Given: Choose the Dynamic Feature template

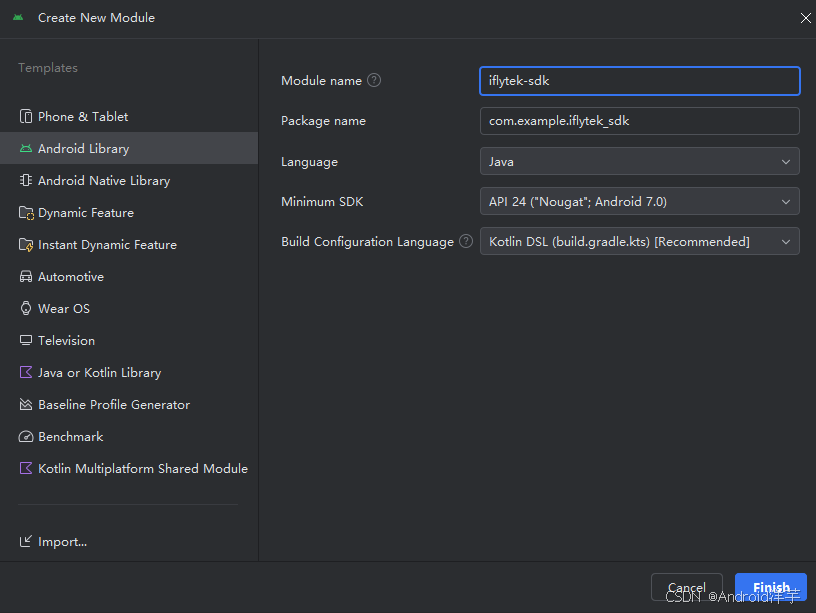Looking at the screenshot, I should pyautogui.click(x=129, y=213).
